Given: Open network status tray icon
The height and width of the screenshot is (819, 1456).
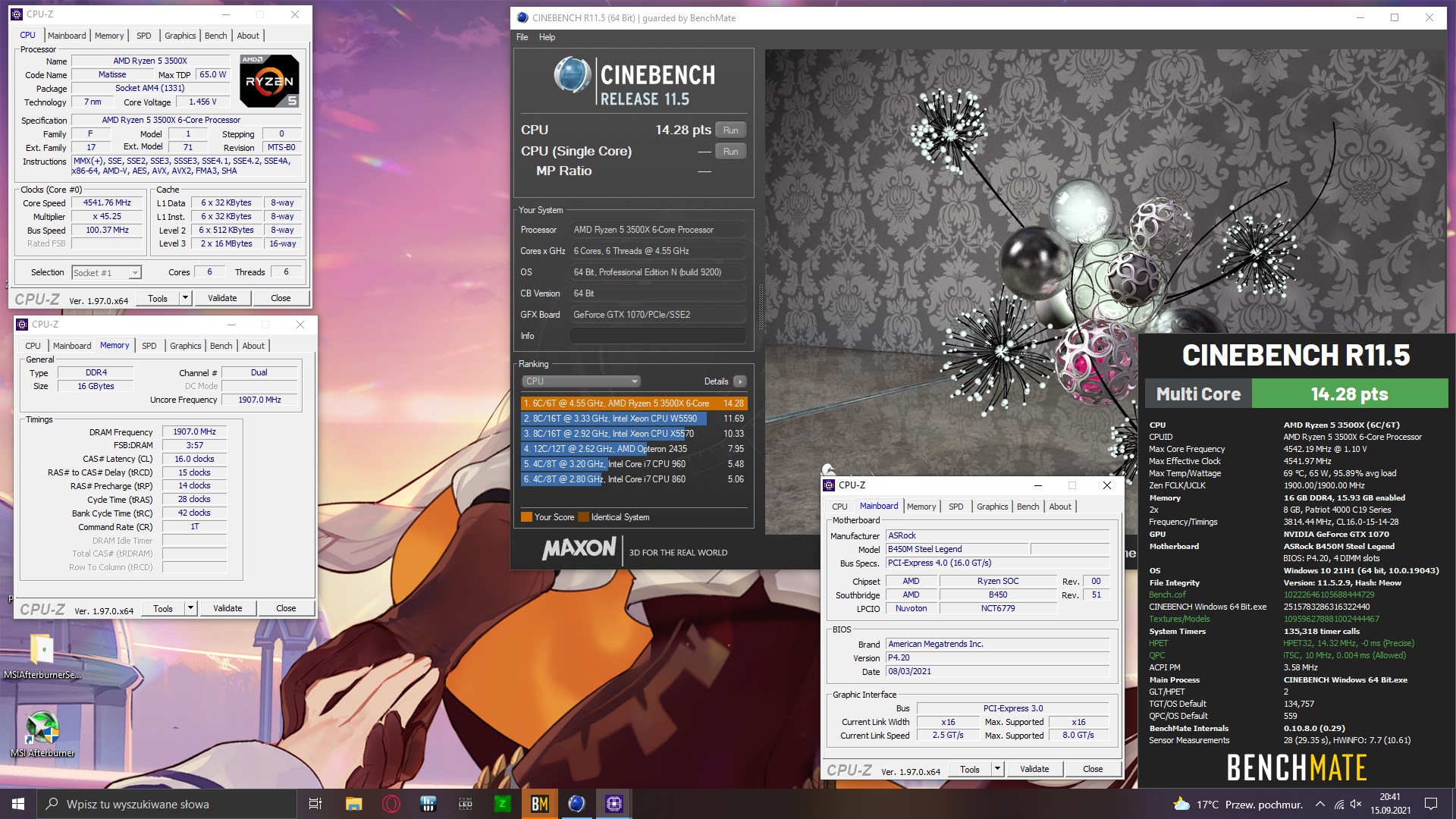Looking at the screenshot, I should (x=1339, y=804).
